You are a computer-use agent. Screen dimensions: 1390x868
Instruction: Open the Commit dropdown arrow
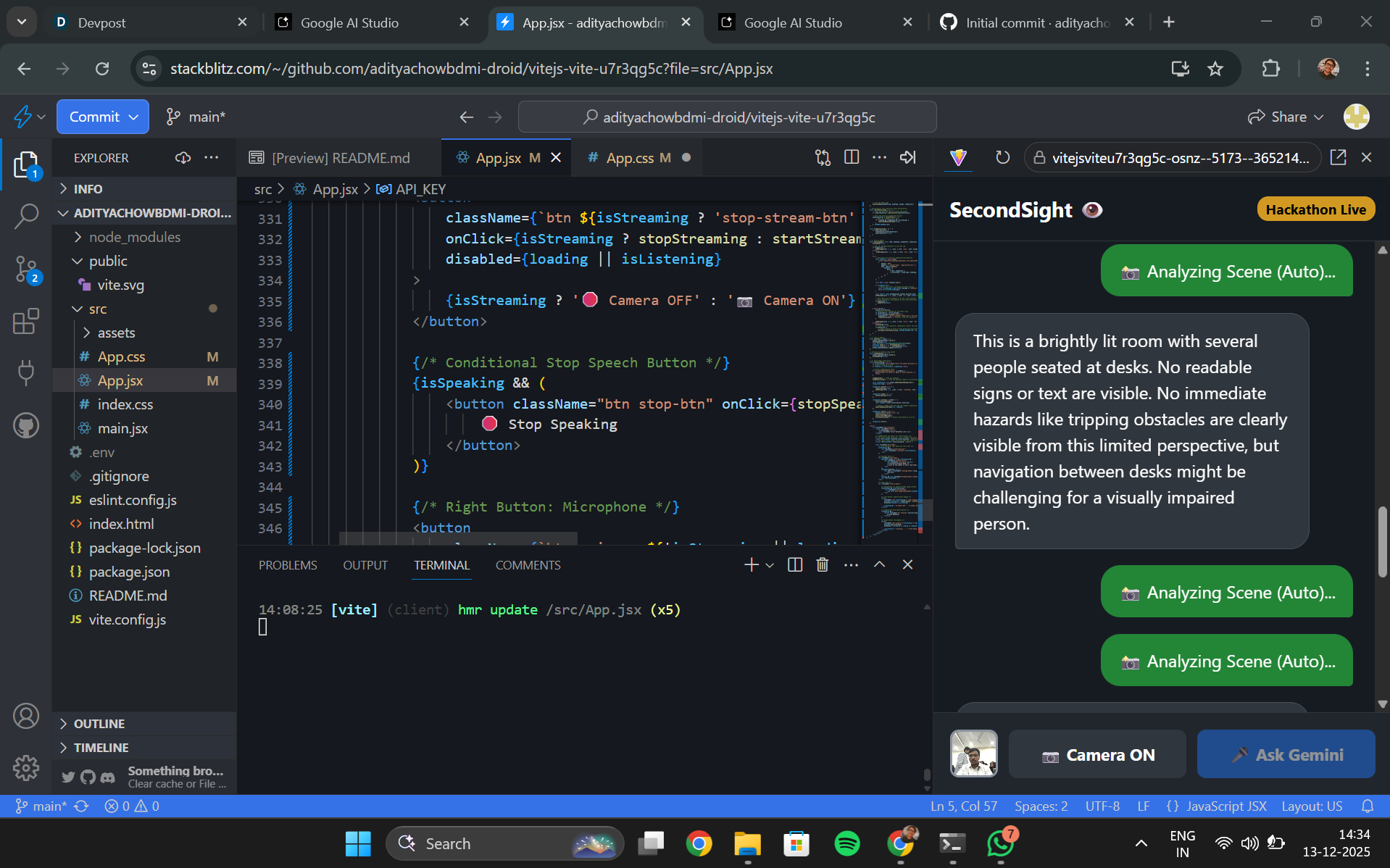134,117
